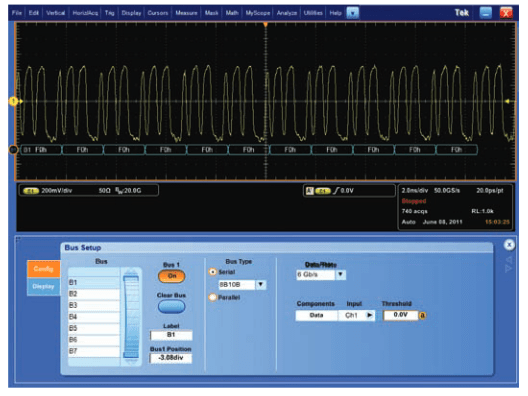Click the trigger level arrow on right edge
This screenshot has height=396, width=528.
click(x=507, y=101)
